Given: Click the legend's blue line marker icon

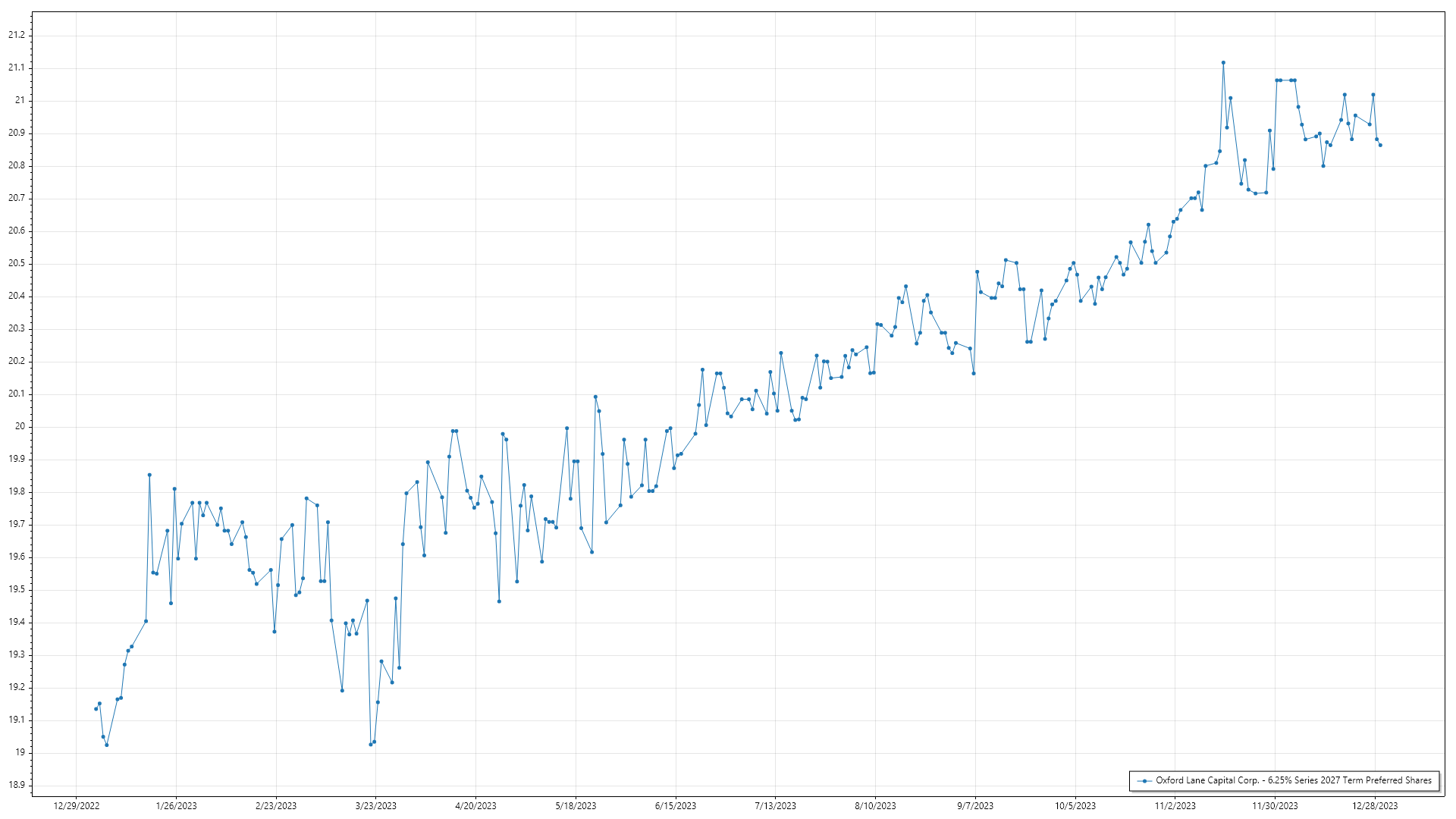Looking at the screenshot, I should 1144,781.
